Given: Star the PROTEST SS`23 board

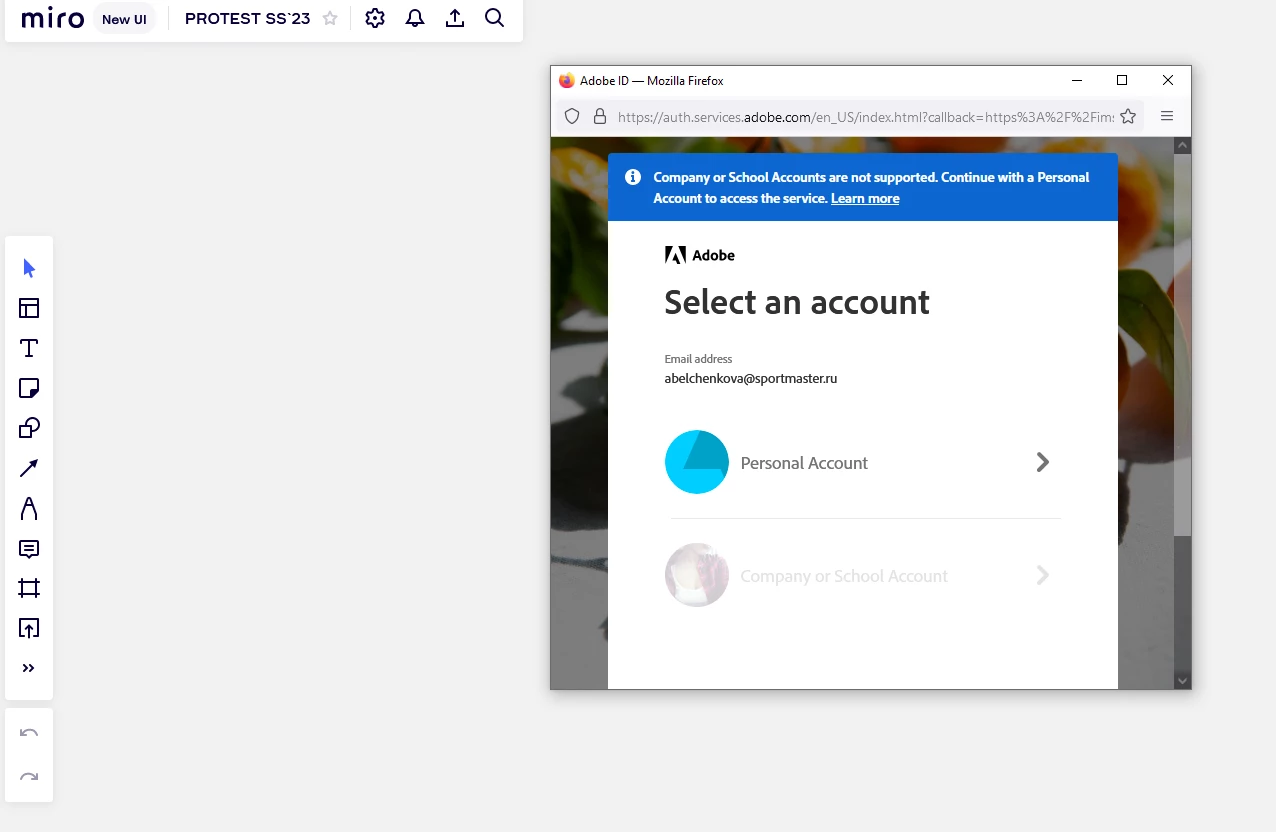Looking at the screenshot, I should (330, 18).
